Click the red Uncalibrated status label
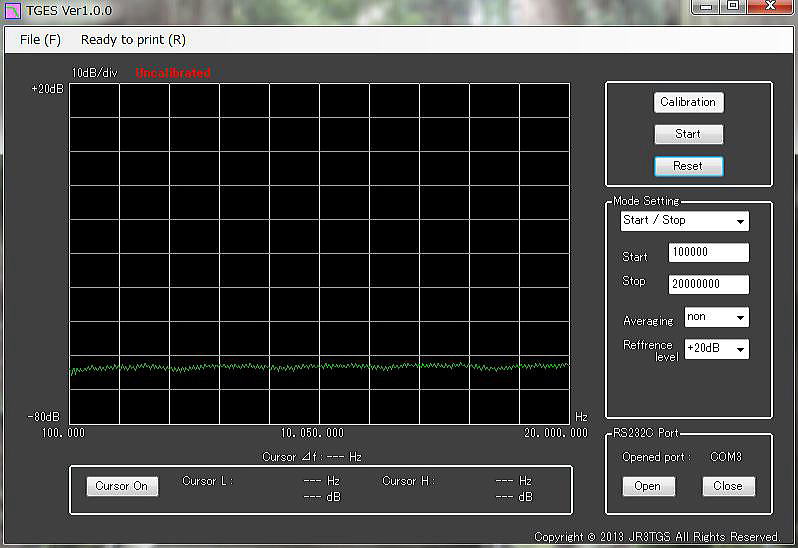798x548 pixels. click(x=173, y=73)
